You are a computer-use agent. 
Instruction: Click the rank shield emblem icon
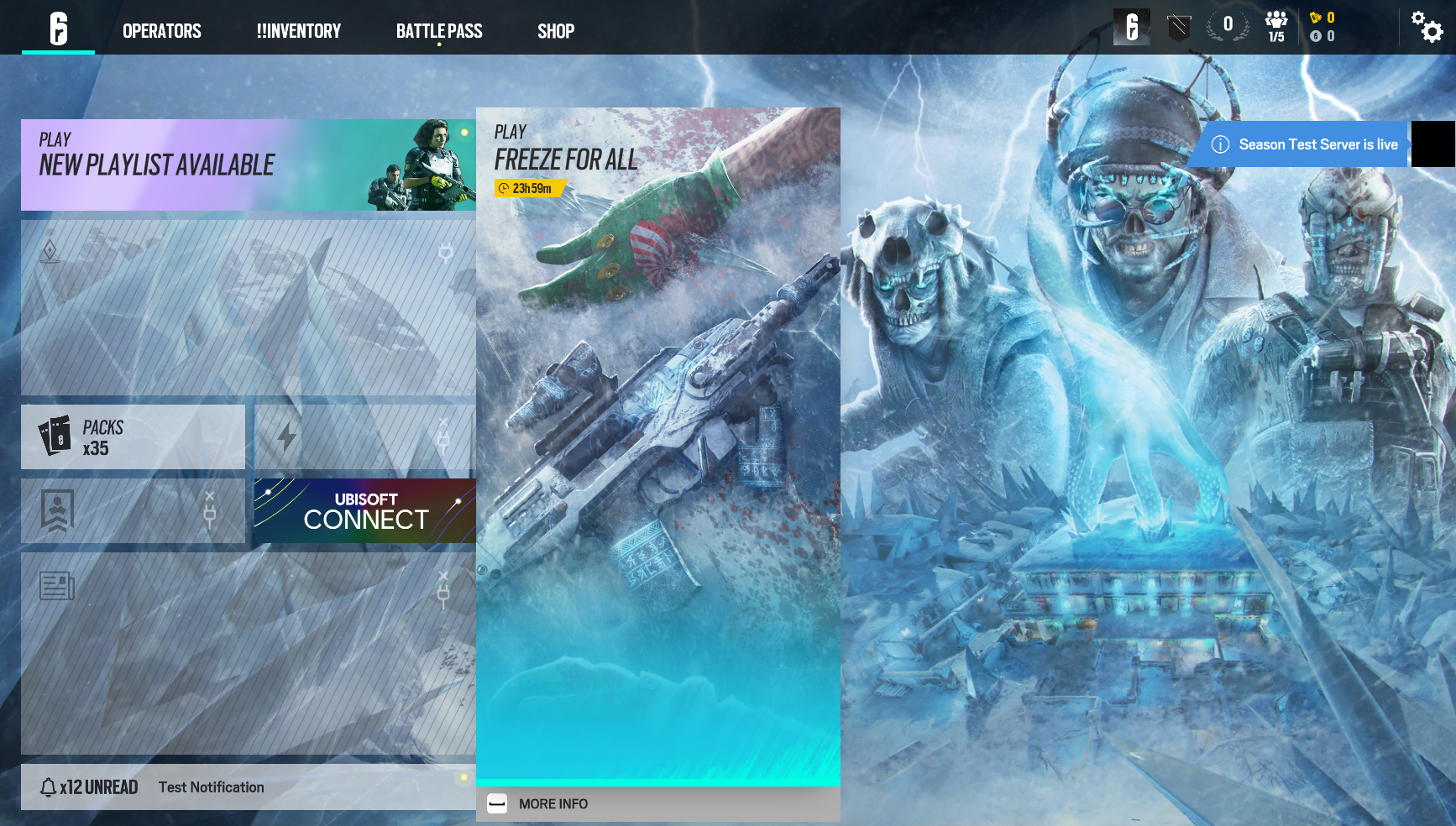(x=1179, y=28)
